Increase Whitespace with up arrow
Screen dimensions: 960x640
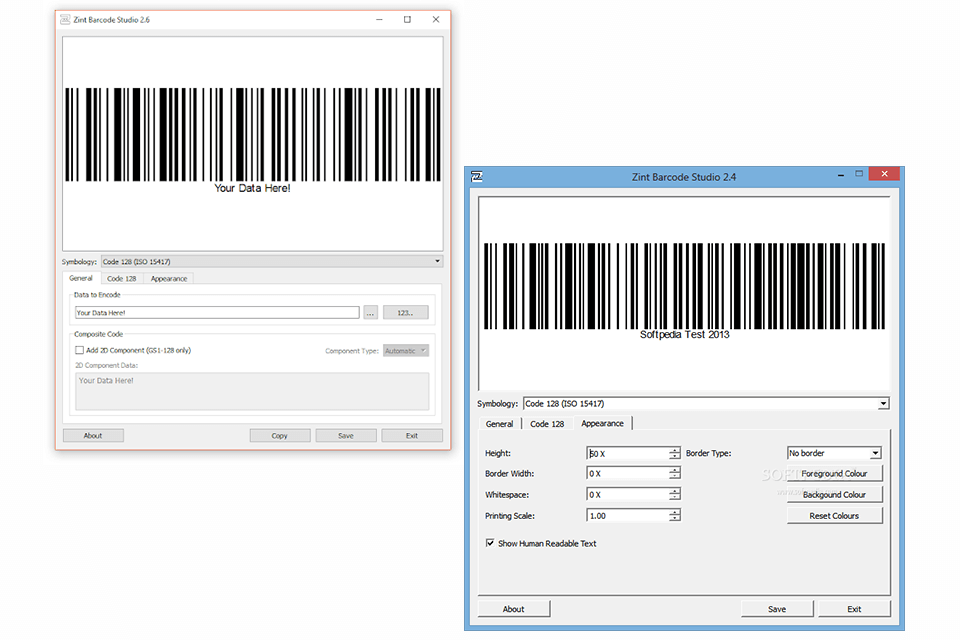click(x=675, y=491)
